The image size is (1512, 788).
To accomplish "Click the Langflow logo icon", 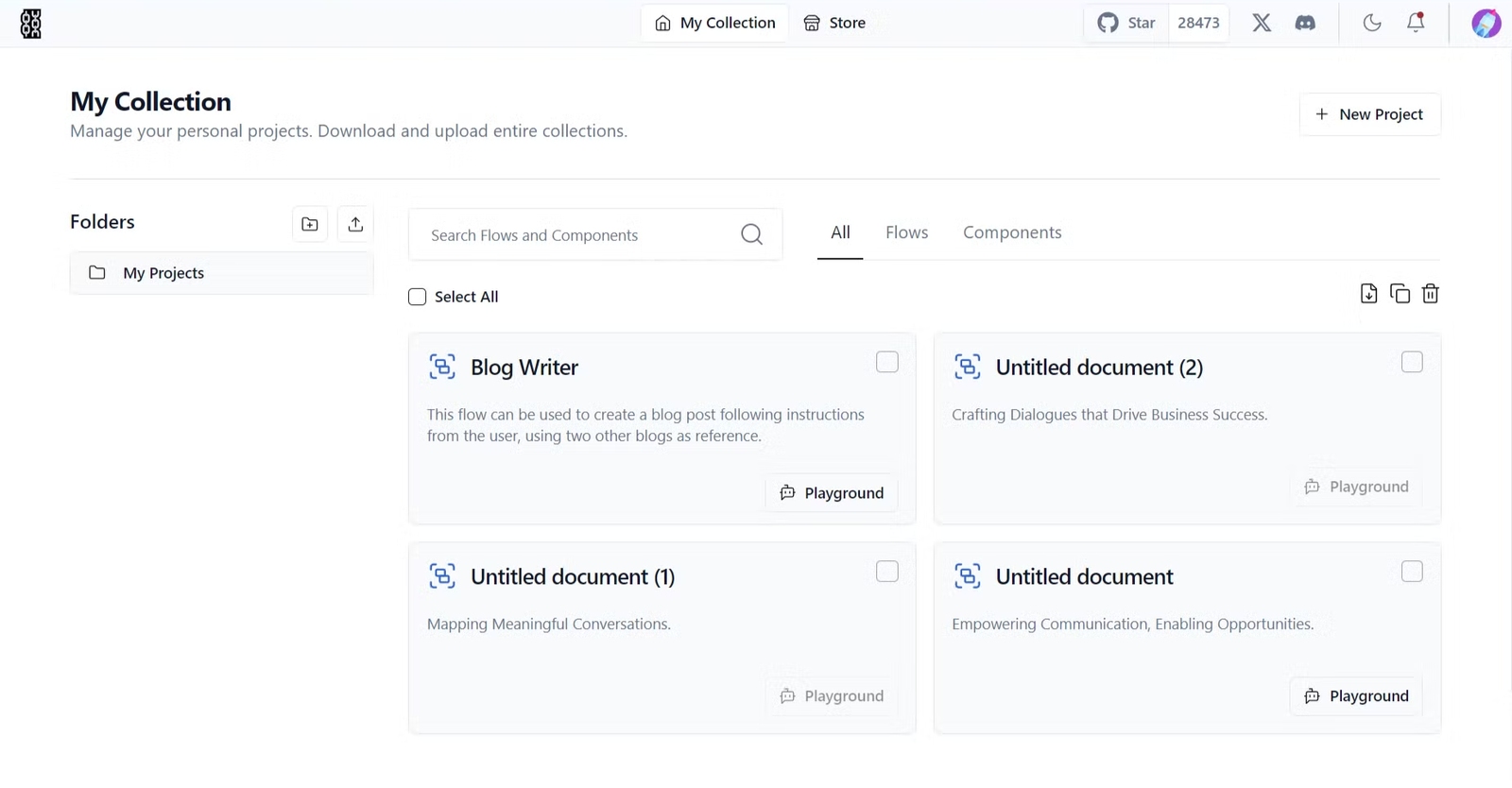I will [30, 24].
